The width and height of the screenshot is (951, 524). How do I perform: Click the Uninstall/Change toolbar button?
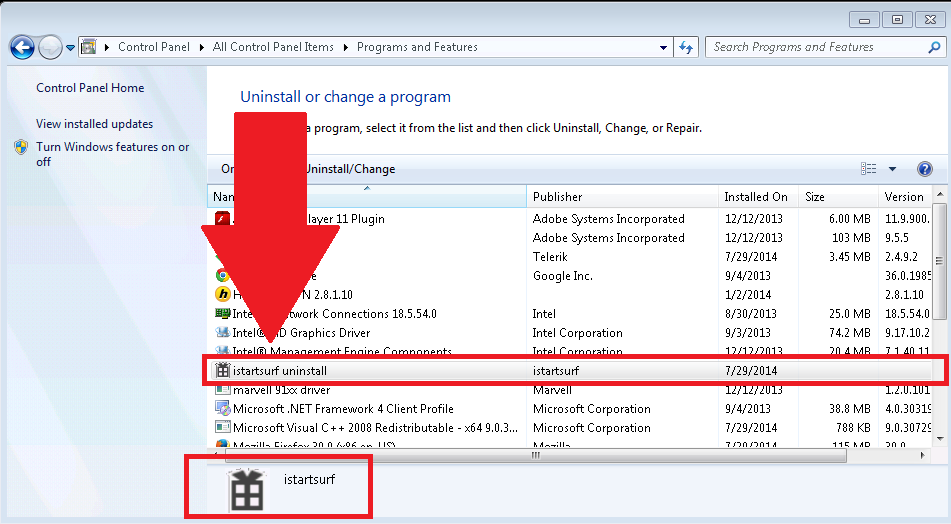tap(349, 169)
